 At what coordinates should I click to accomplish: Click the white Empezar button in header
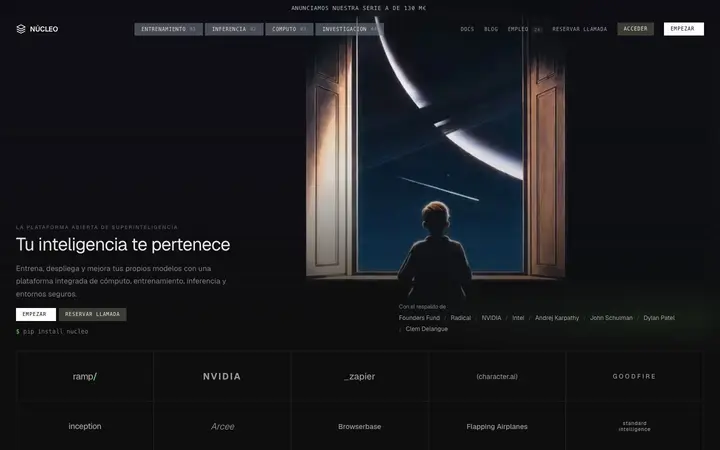coord(683,29)
